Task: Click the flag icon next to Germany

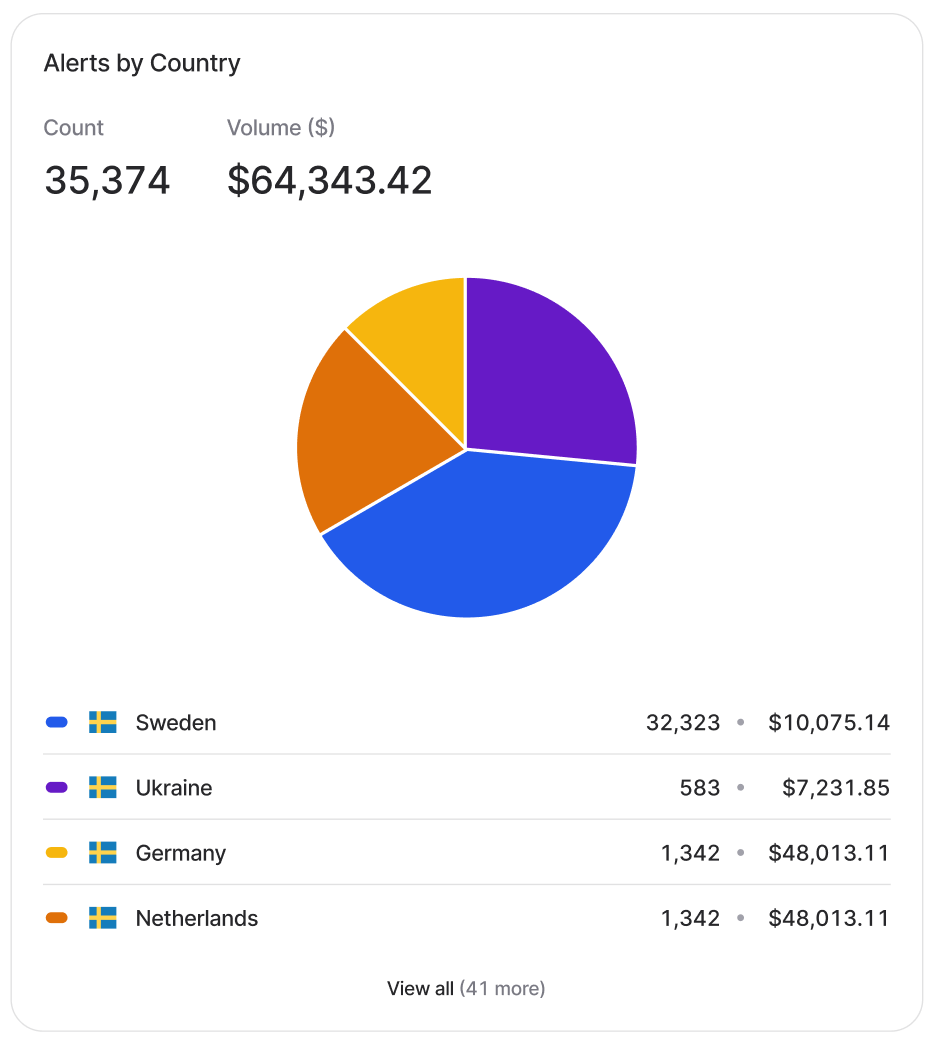Action: click(103, 853)
